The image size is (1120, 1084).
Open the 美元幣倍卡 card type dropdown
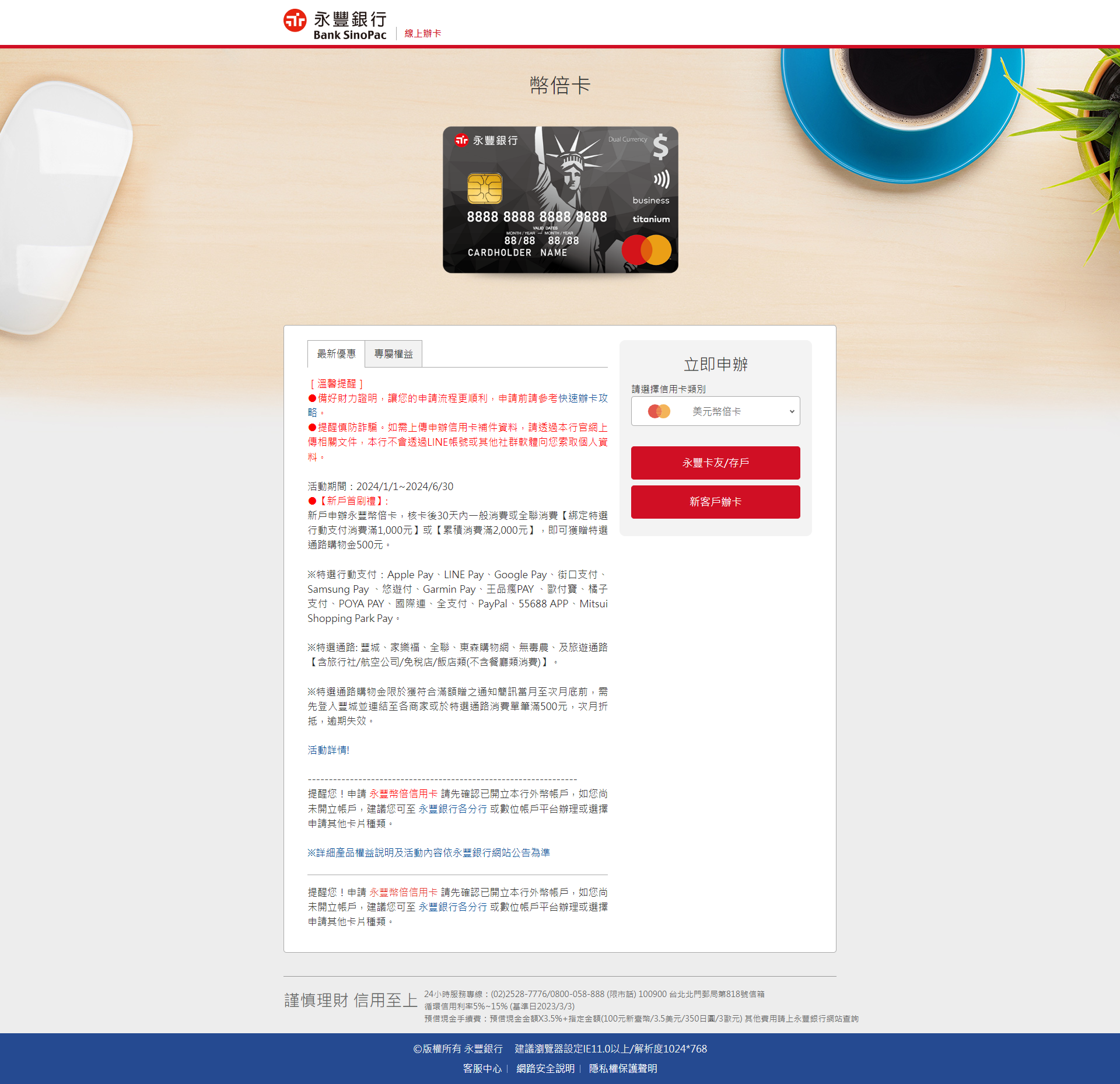[x=715, y=411]
